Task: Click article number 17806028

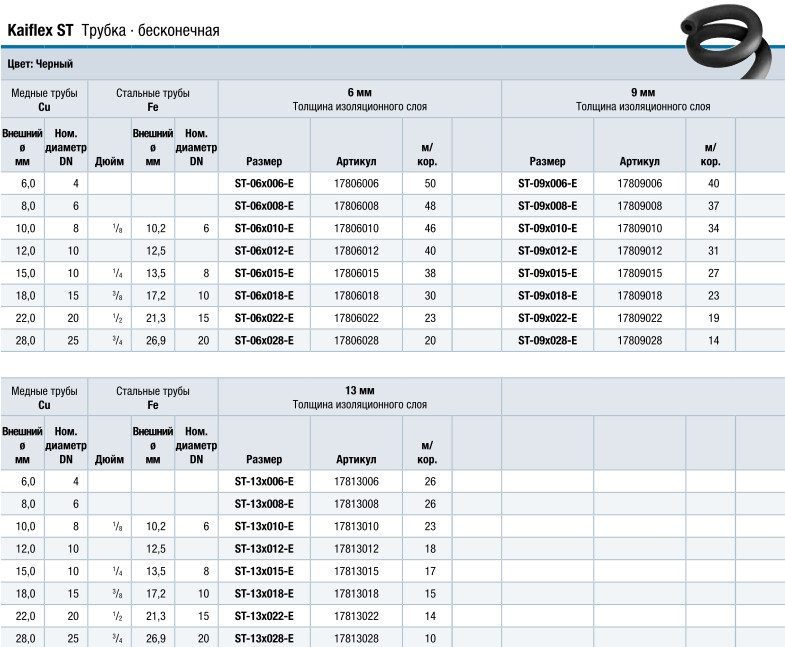Action: tap(356, 341)
